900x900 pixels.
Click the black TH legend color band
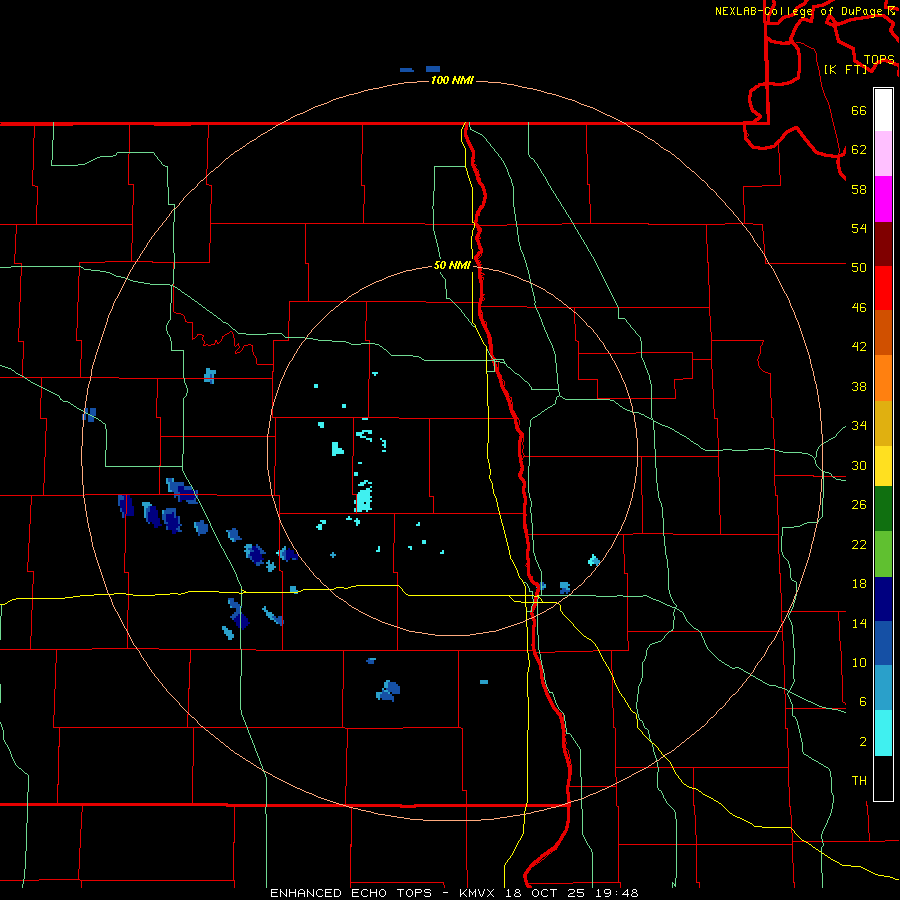(x=883, y=778)
